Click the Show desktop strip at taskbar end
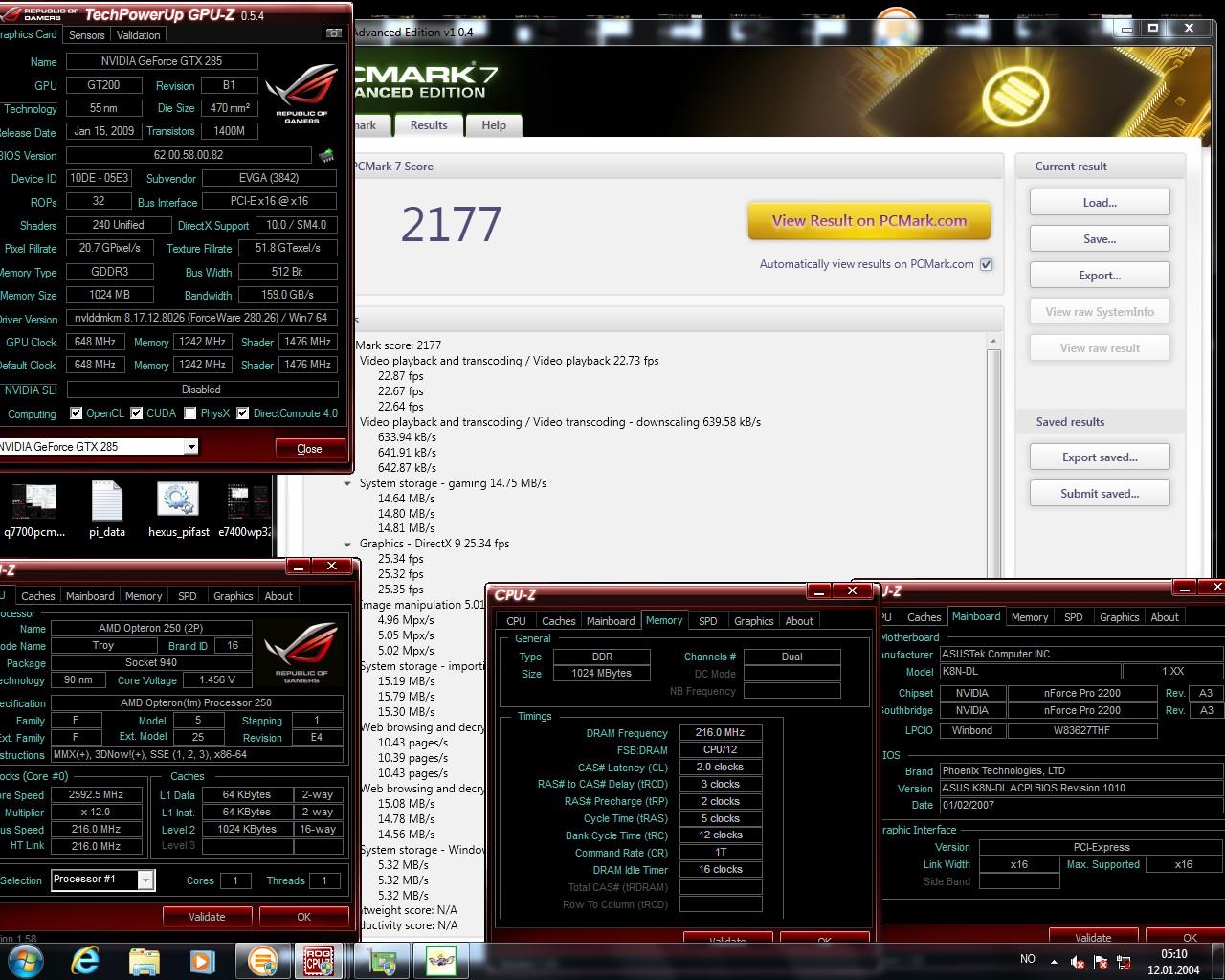 click(x=1217, y=961)
